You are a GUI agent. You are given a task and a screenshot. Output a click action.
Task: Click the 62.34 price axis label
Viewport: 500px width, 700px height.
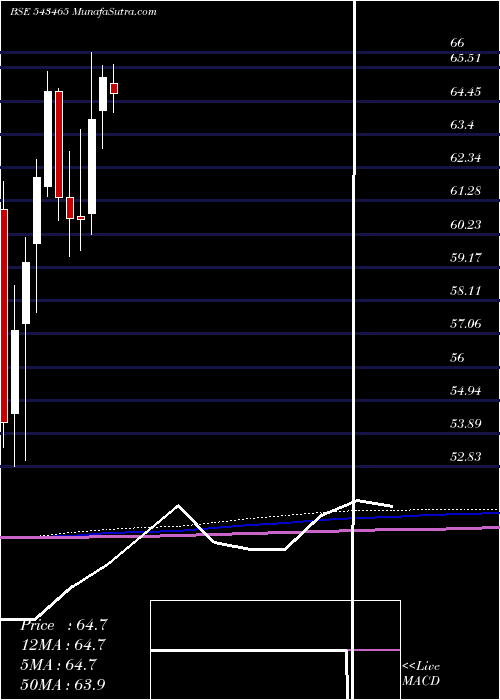point(465,158)
